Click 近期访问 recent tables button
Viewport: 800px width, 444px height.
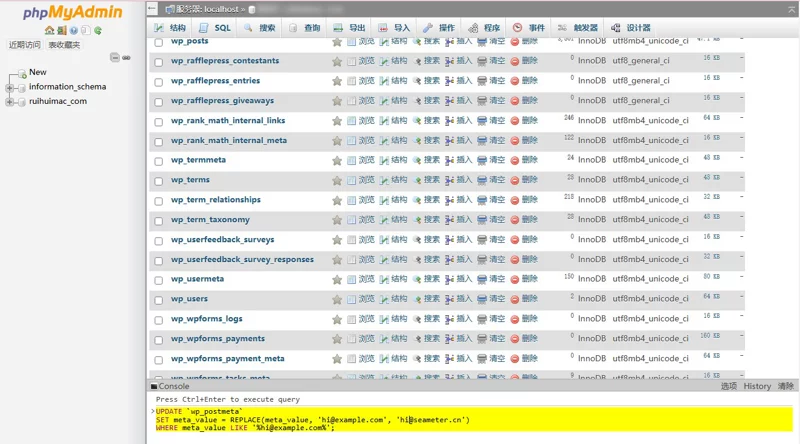pyautogui.click(x=24, y=45)
